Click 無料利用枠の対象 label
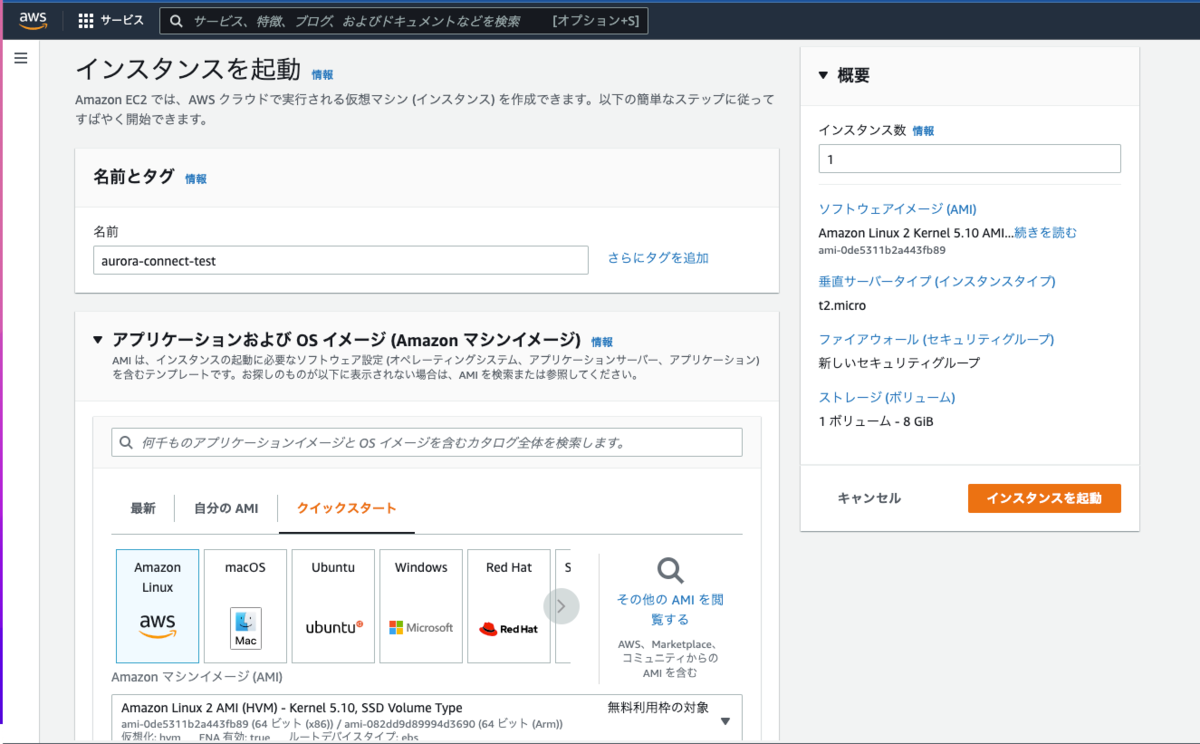Viewport: 1200px width, 744px height. coord(658,707)
